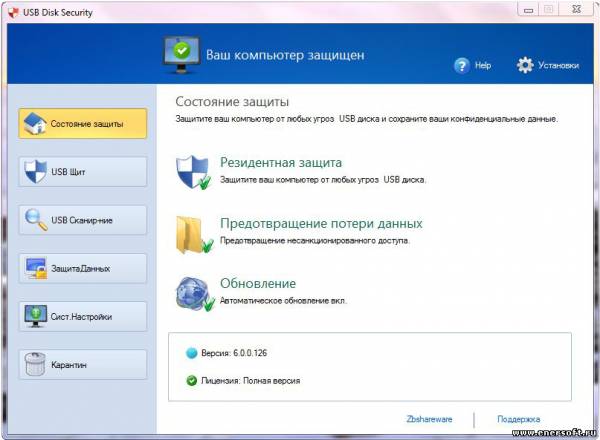This screenshot has width=600, height=440.
Task: Open the USB Щит section
Action: click(83, 172)
